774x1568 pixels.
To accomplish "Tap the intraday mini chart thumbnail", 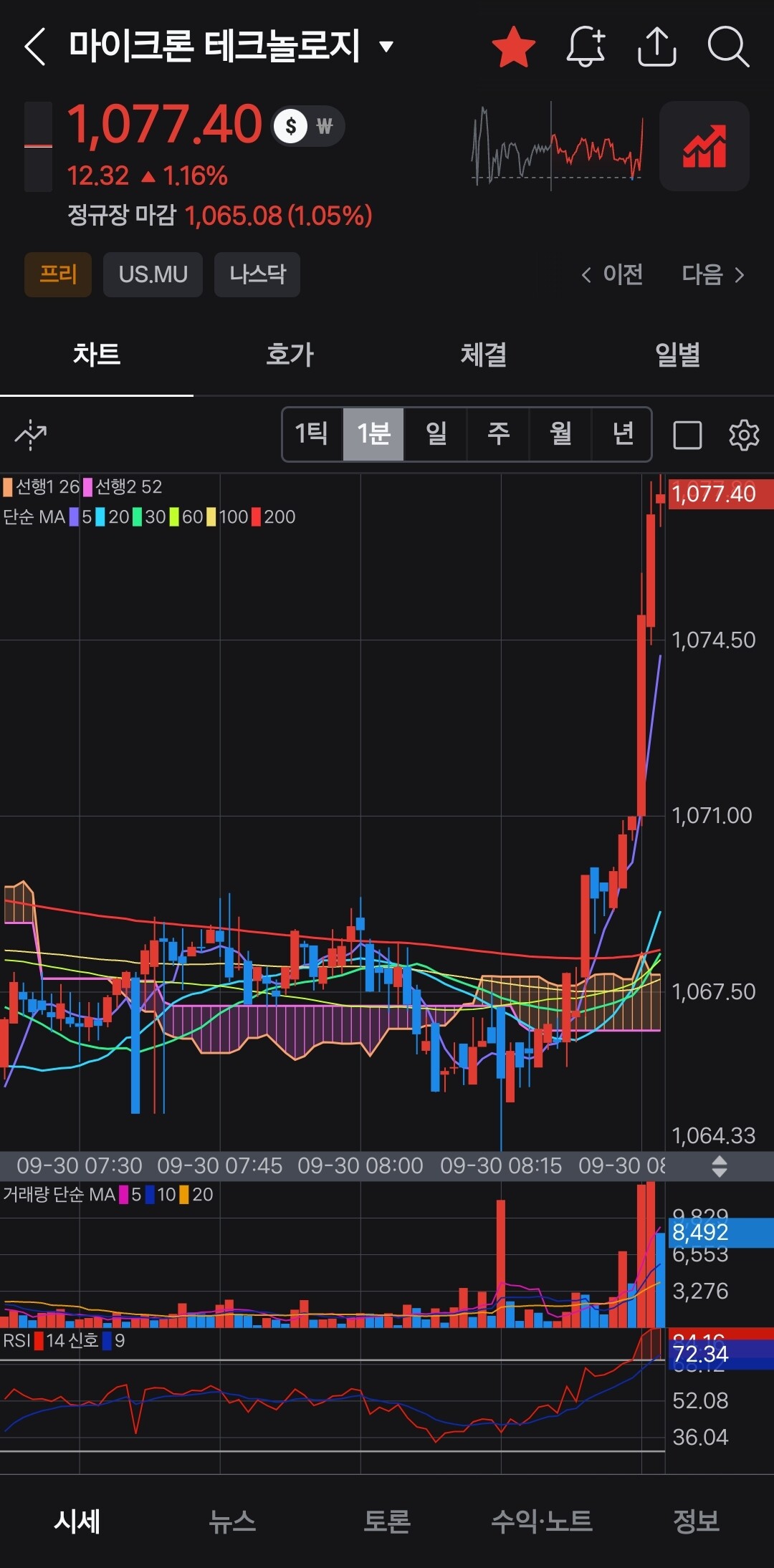I will pyautogui.click(x=558, y=146).
